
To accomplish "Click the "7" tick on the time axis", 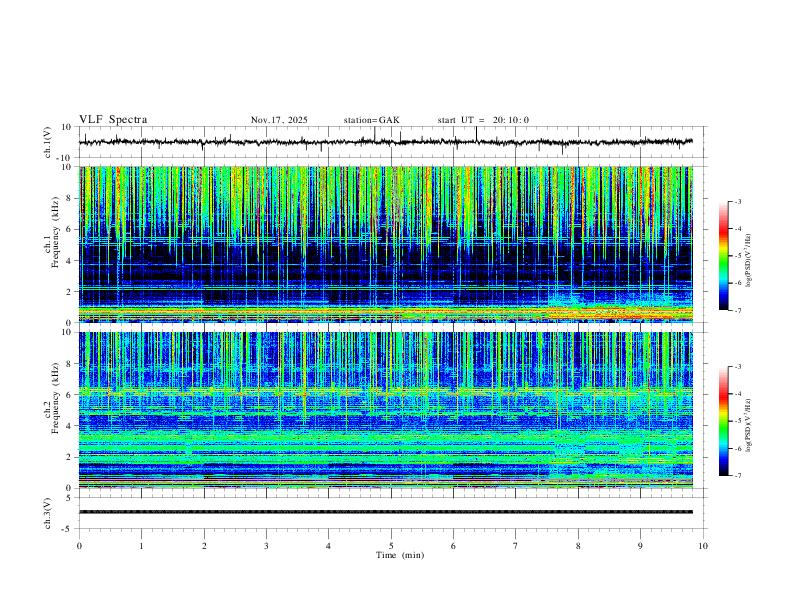I will (x=516, y=546).
